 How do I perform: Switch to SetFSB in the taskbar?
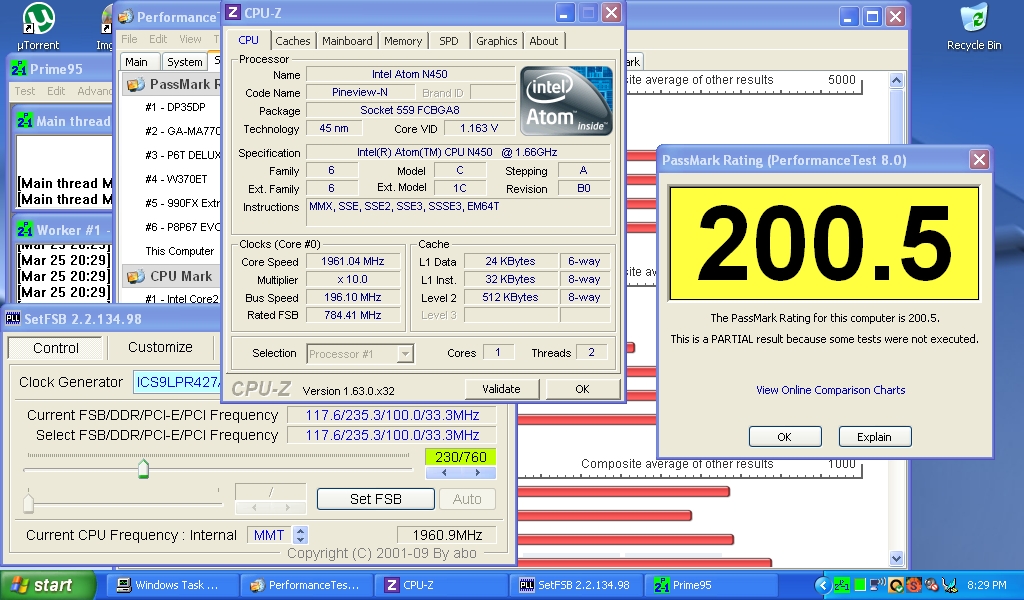577,585
